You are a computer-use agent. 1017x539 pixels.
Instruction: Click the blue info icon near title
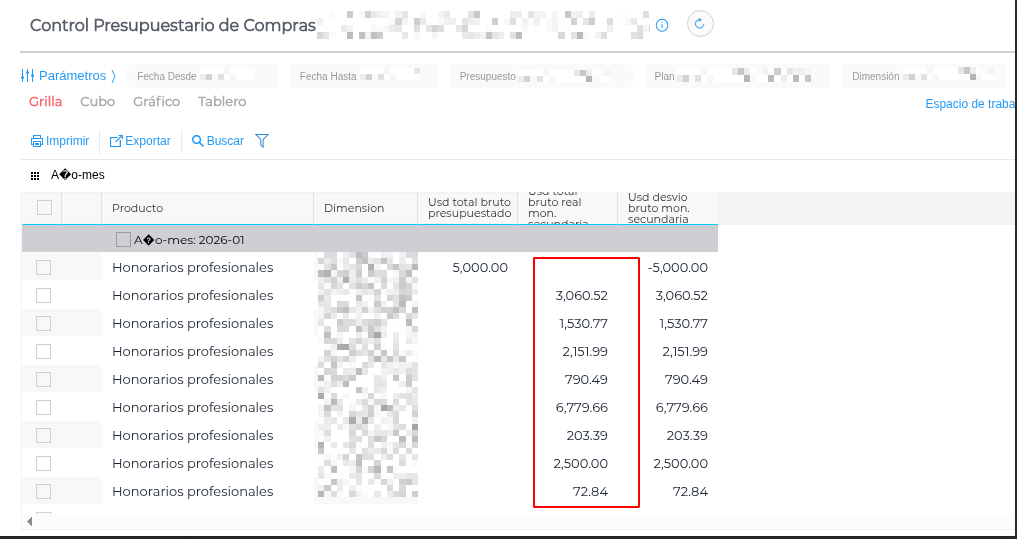click(662, 25)
